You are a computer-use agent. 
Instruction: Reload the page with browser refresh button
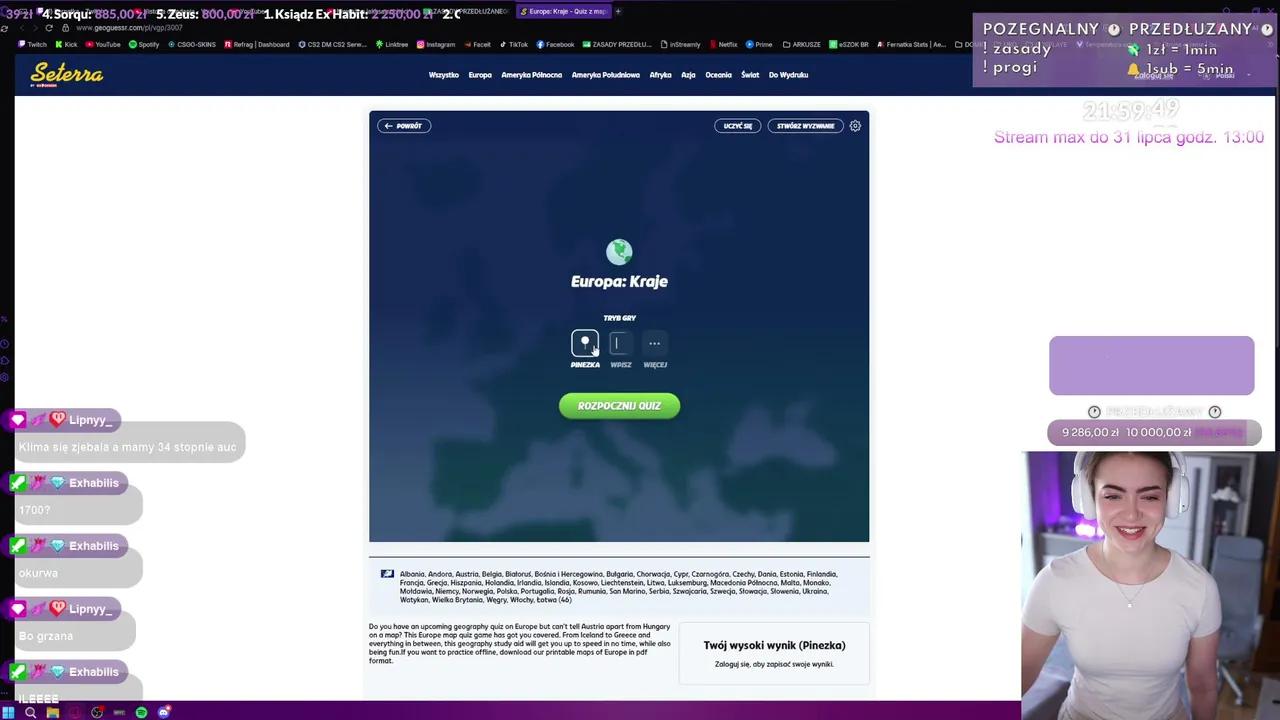click(x=48, y=28)
